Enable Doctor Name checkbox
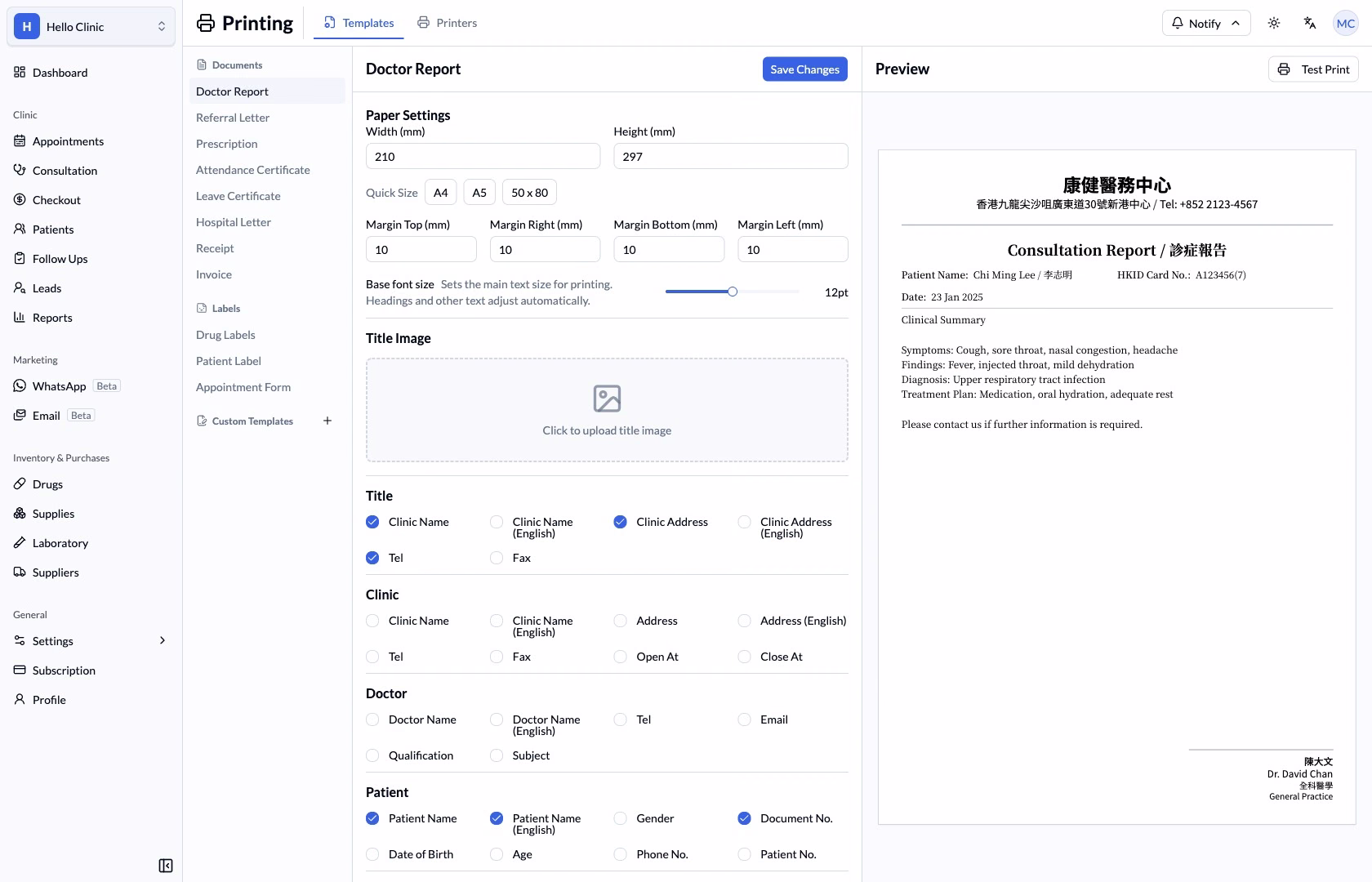1372x882 pixels. pos(372,719)
